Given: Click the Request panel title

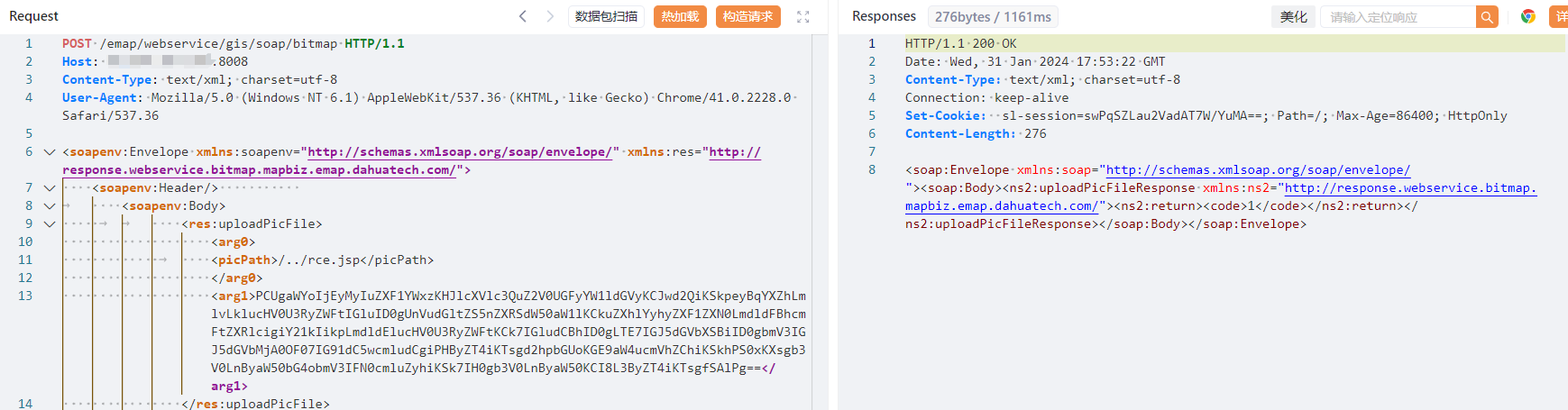Looking at the screenshot, I should (33, 16).
